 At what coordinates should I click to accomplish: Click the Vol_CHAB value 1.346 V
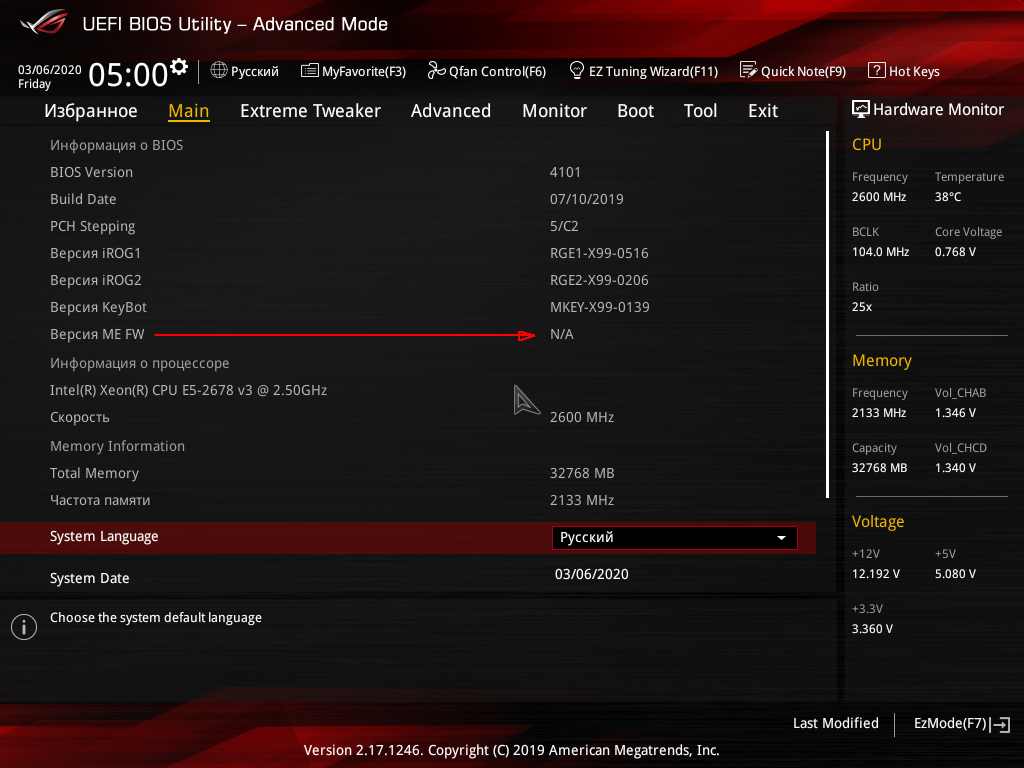click(x=955, y=413)
